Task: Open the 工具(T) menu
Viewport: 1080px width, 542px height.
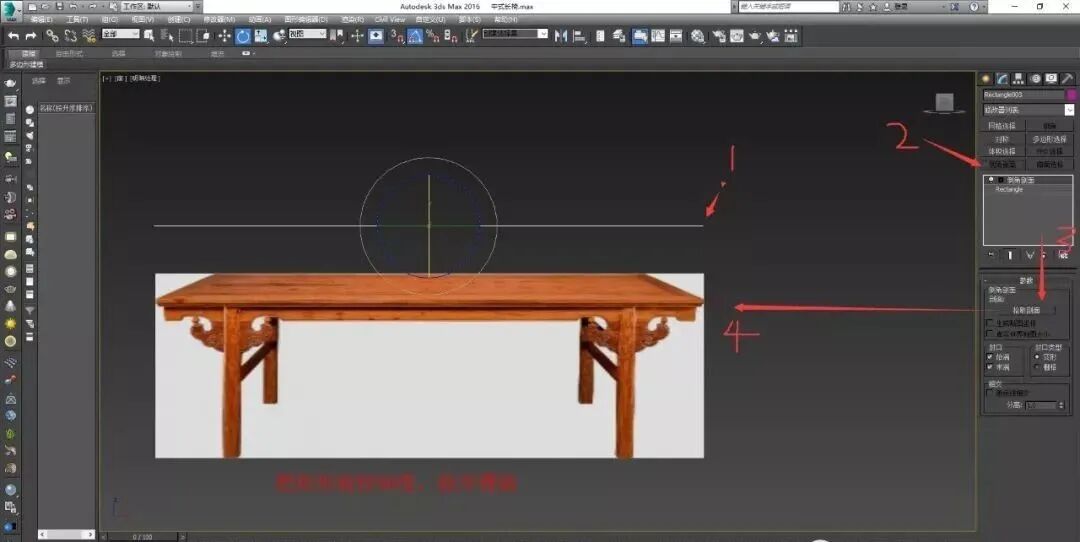Action: point(76,19)
